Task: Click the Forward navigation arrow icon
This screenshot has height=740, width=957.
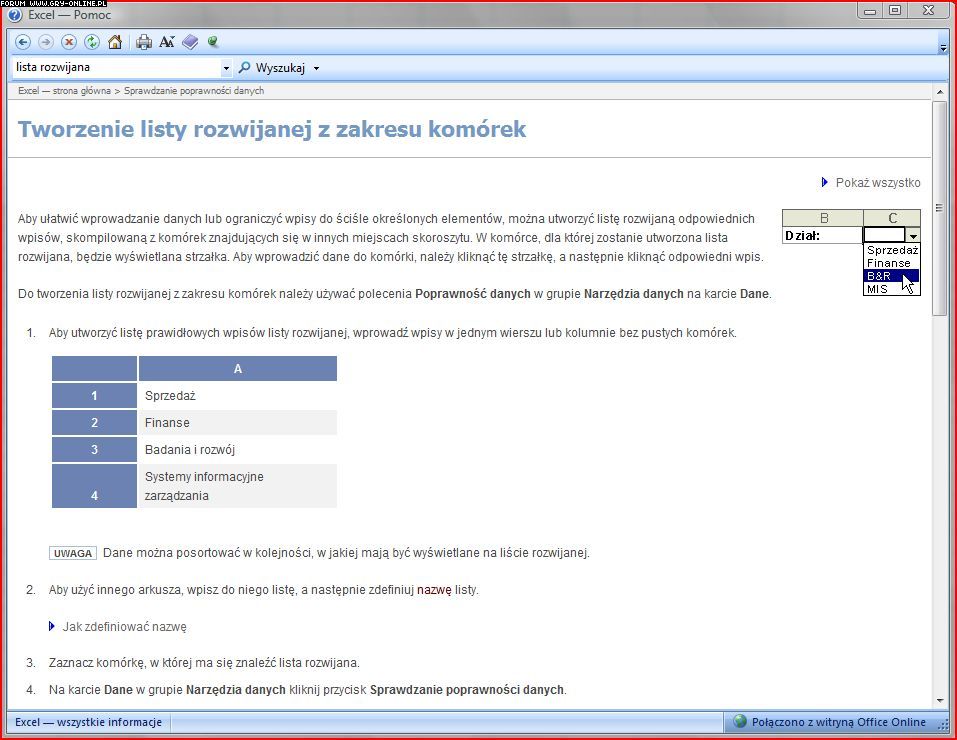Action: coord(46,42)
